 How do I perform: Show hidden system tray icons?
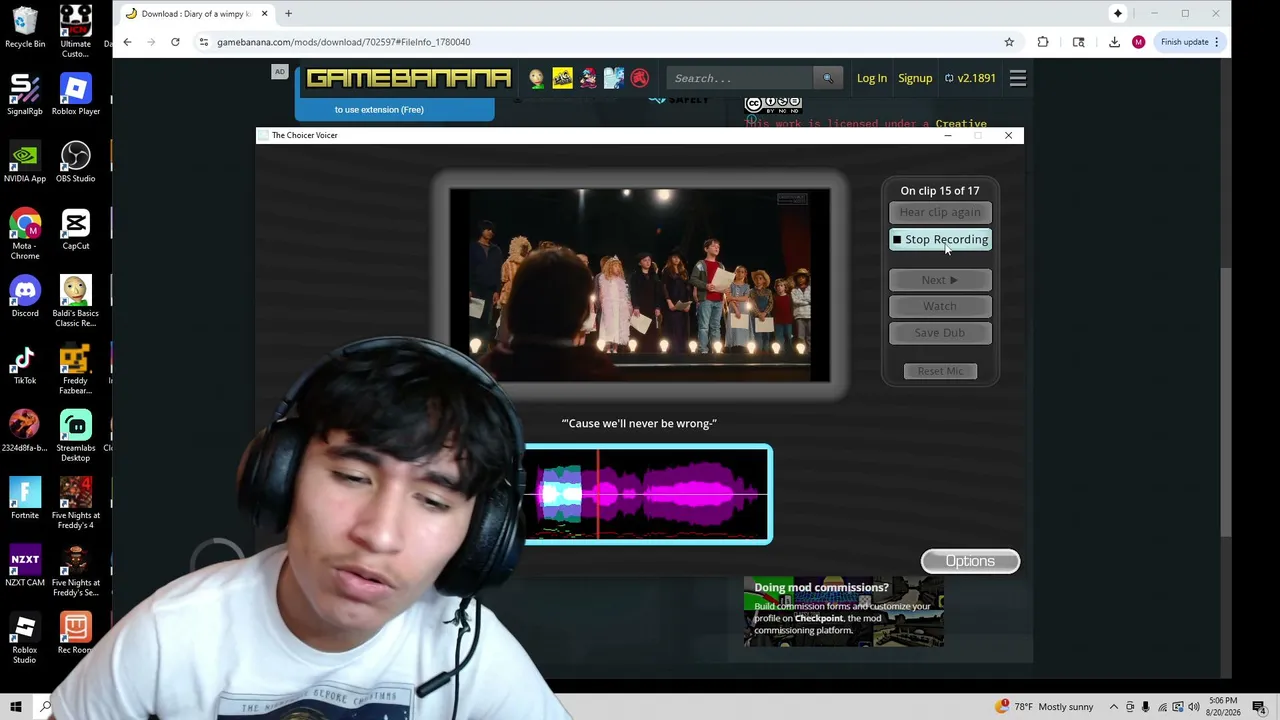click(x=1114, y=707)
